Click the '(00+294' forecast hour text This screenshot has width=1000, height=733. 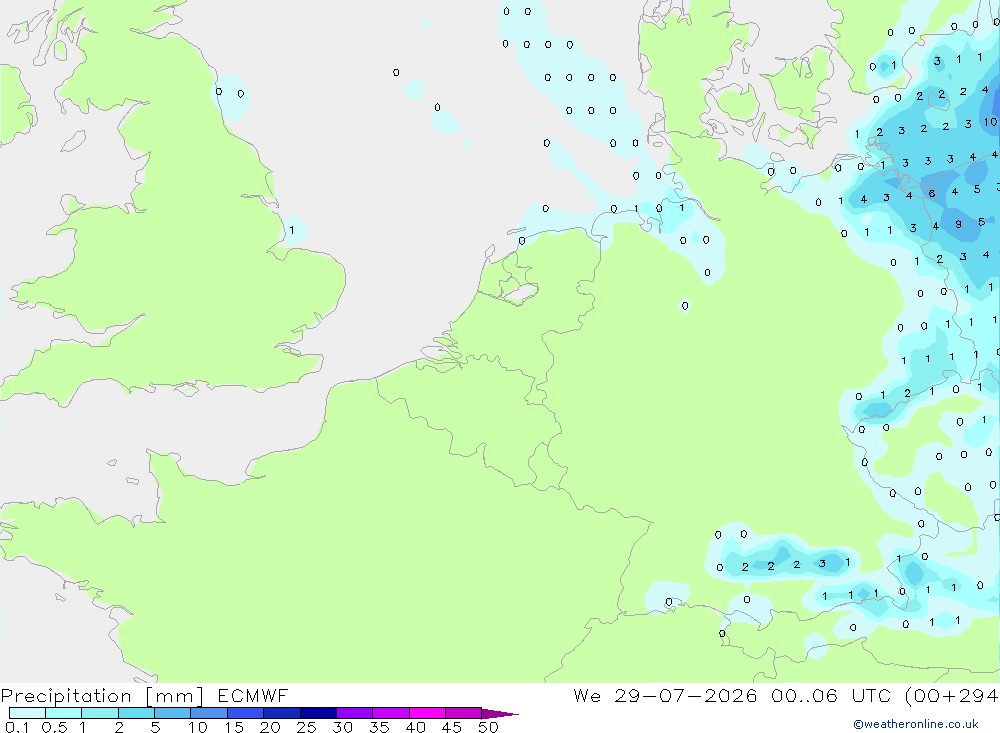pyautogui.click(x=952, y=696)
